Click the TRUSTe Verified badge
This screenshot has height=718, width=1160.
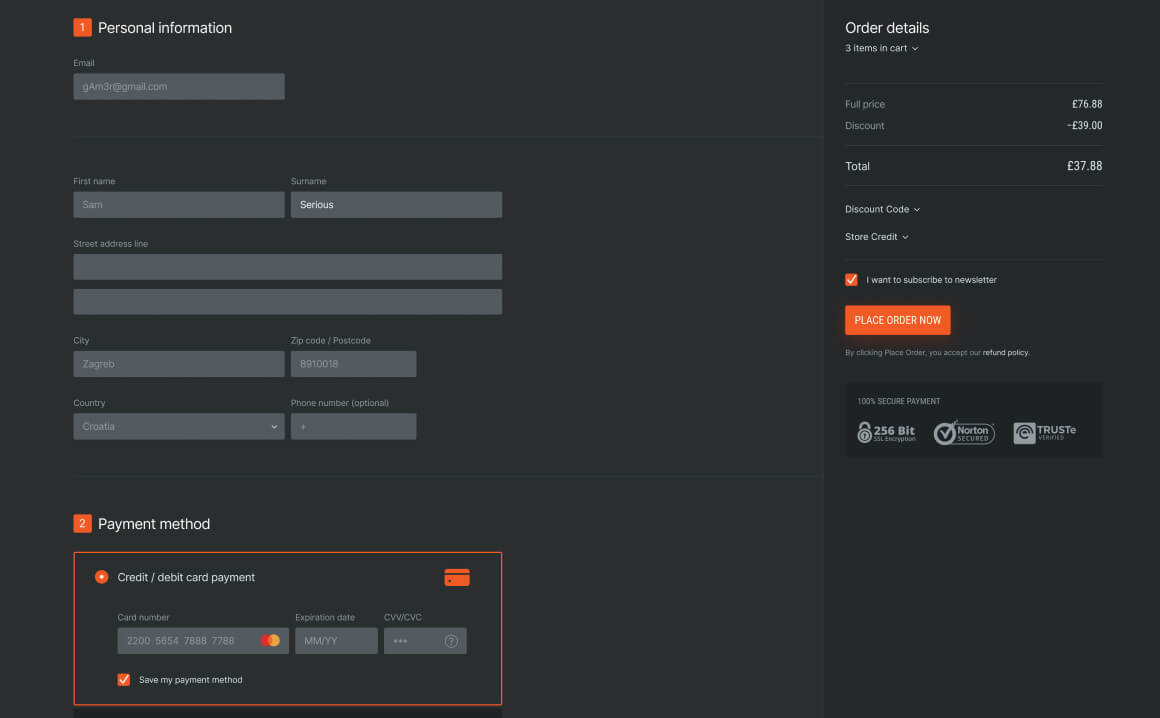(1042, 432)
